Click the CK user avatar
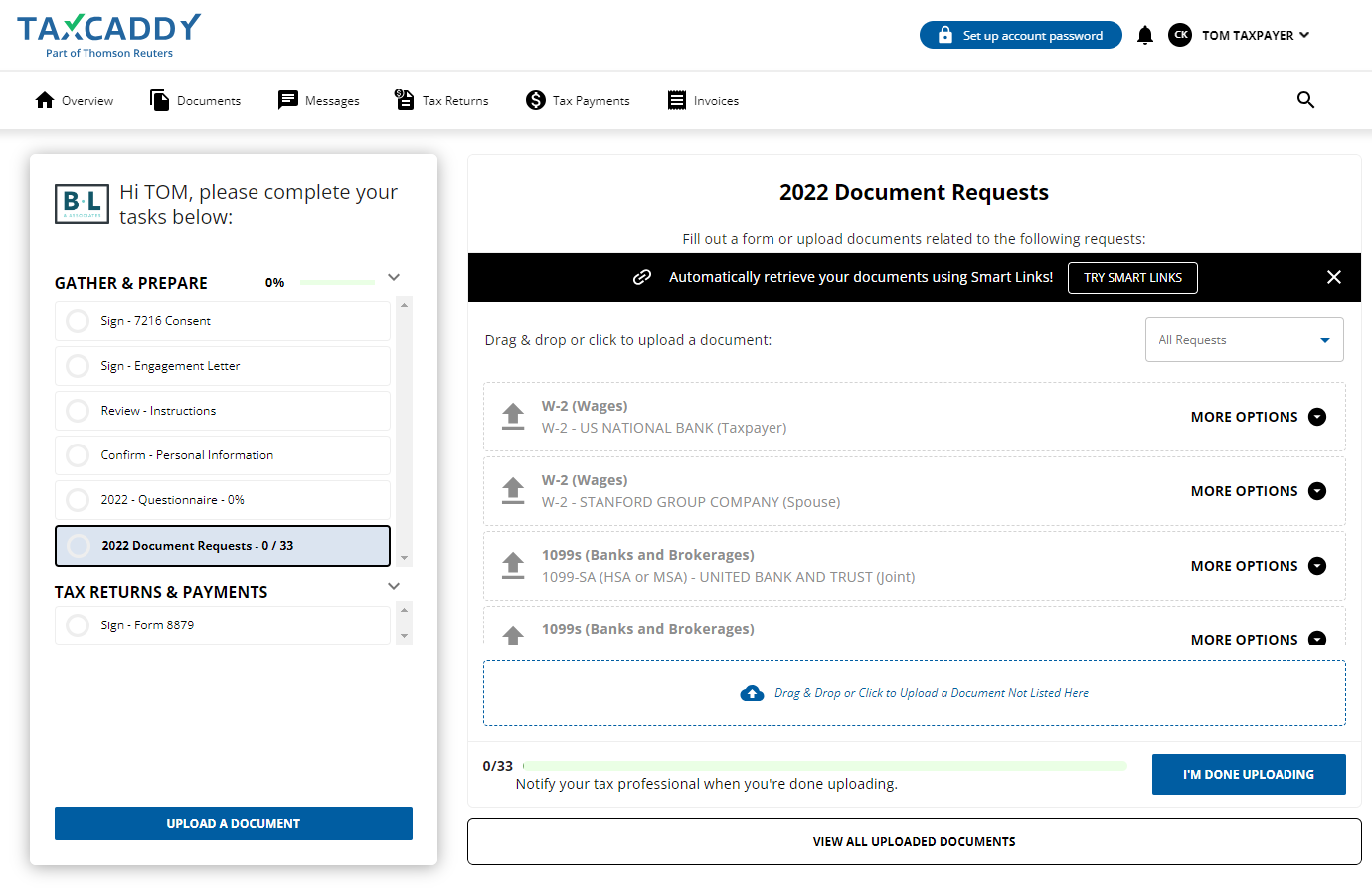Image resolution: width=1372 pixels, height=890 pixels. click(x=1180, y=35)
